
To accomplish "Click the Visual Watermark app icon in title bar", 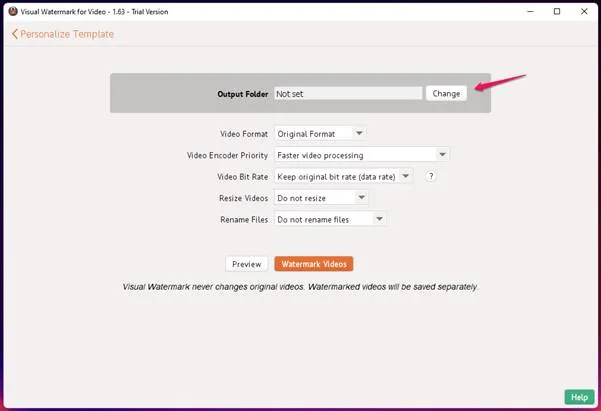I will [x=13, y=12].
